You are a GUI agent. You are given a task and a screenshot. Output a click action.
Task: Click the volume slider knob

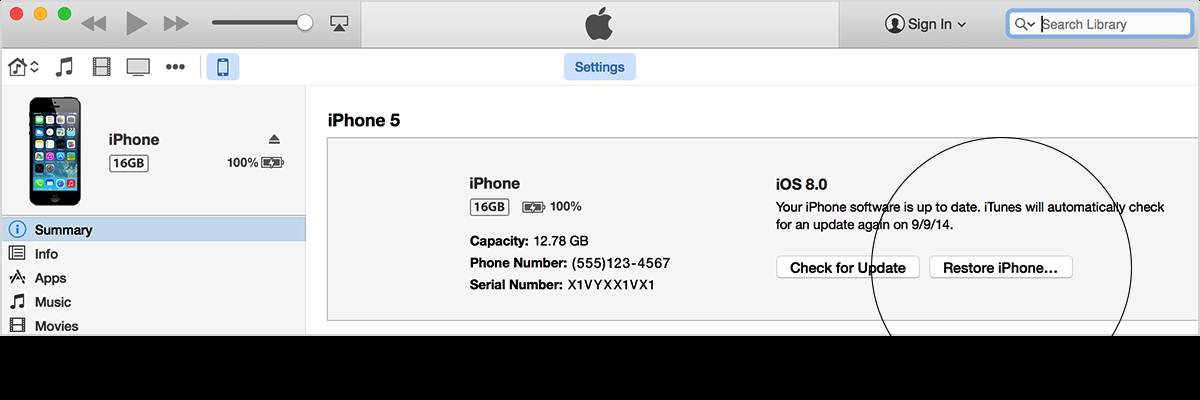click(x=305, y=23)
